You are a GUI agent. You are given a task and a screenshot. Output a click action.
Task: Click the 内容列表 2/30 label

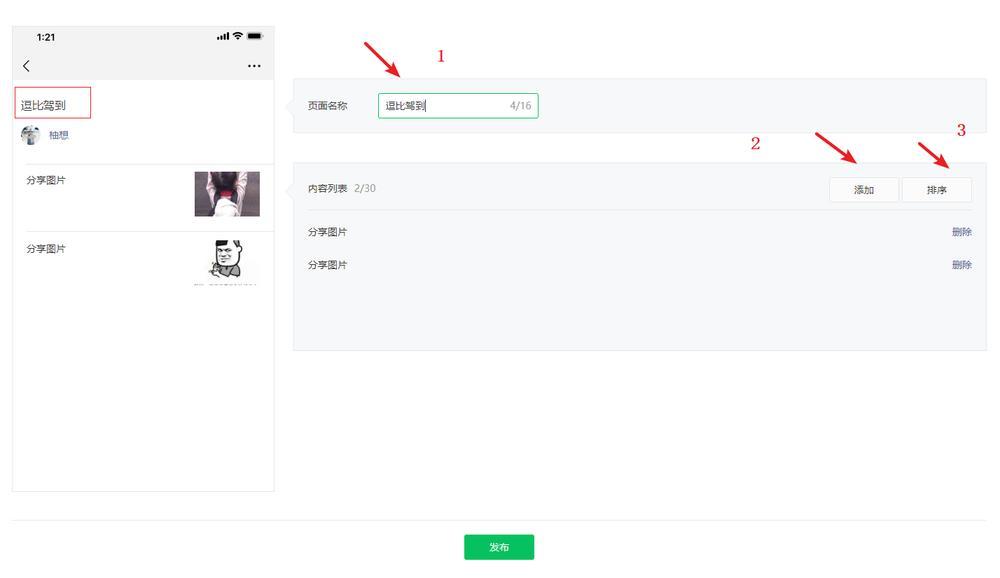[342, 188]
